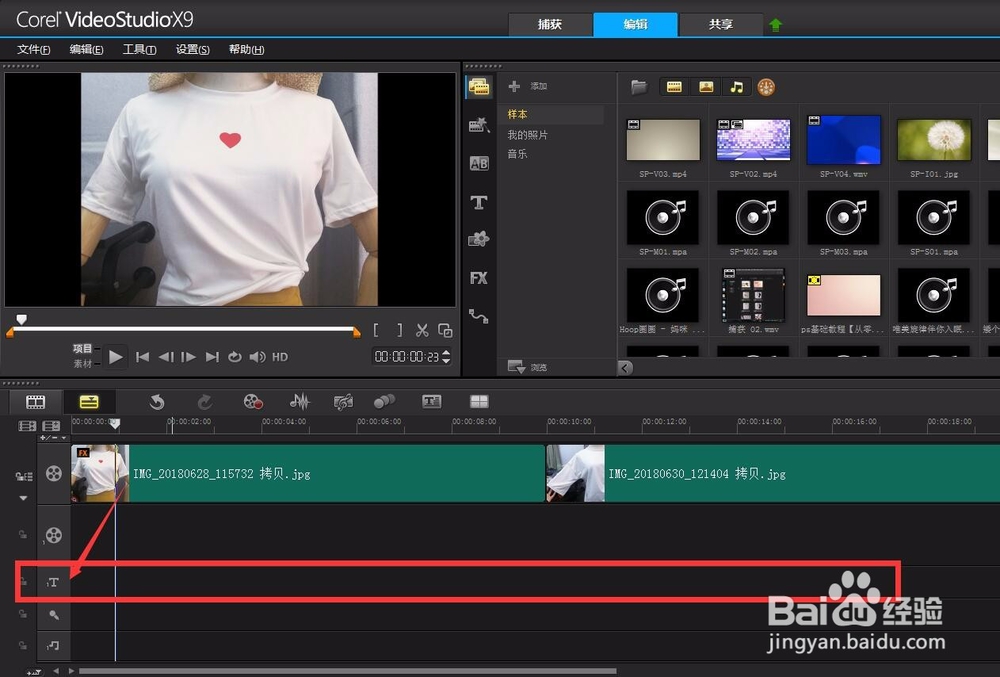The image size is (1000, 677).
Task: Click the Overlay track reel icon
Action: 54,535
